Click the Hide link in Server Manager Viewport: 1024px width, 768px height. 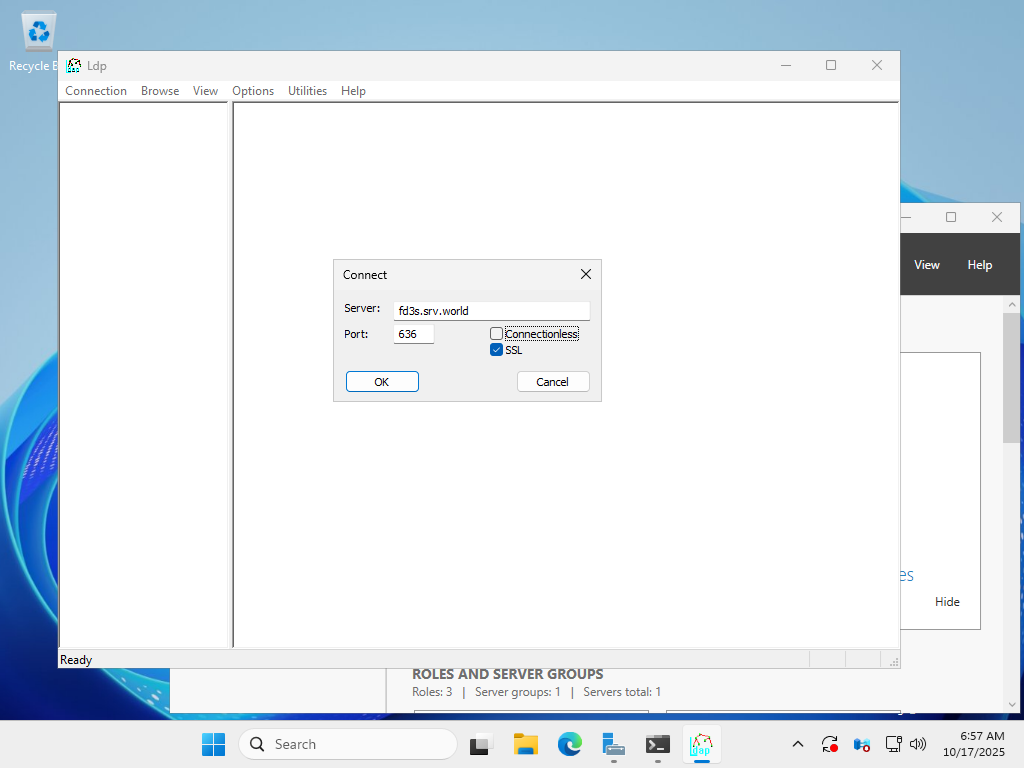(947, 602)
